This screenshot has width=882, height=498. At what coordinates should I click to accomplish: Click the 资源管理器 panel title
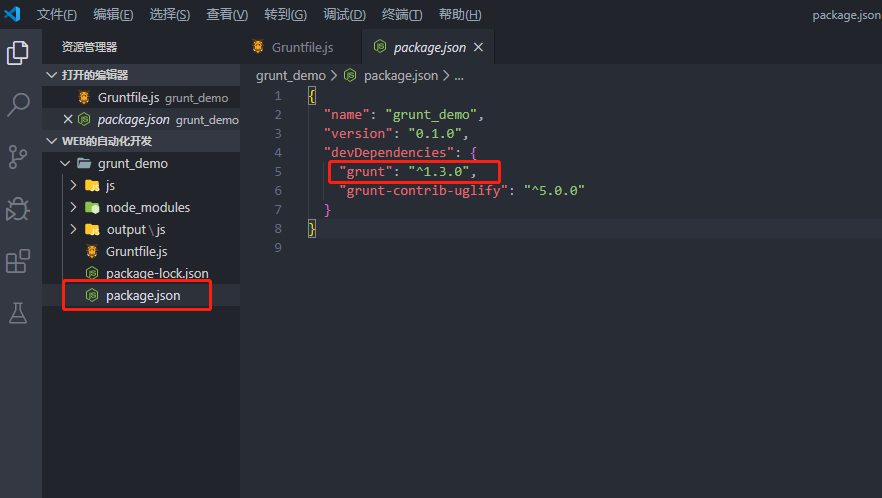pos(89,47)
